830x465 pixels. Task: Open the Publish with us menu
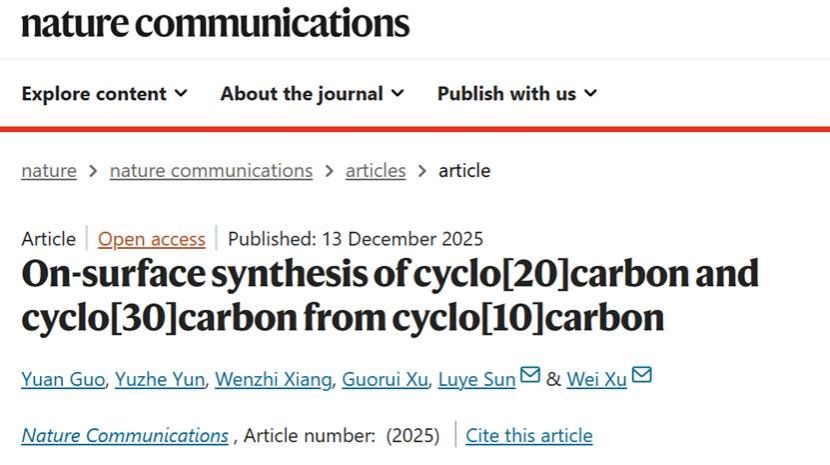[506, 94]
